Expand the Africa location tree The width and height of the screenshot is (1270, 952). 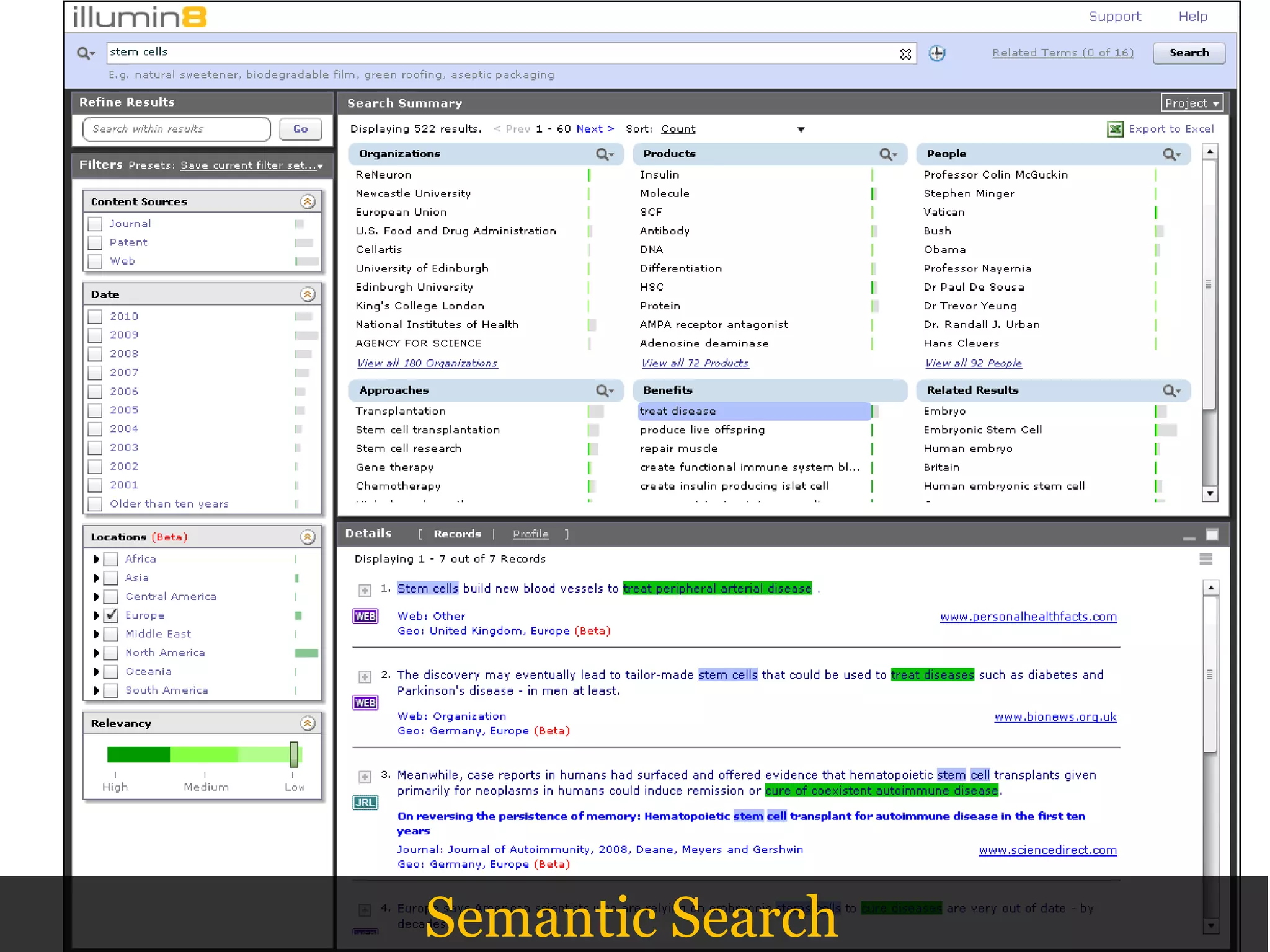96,559
